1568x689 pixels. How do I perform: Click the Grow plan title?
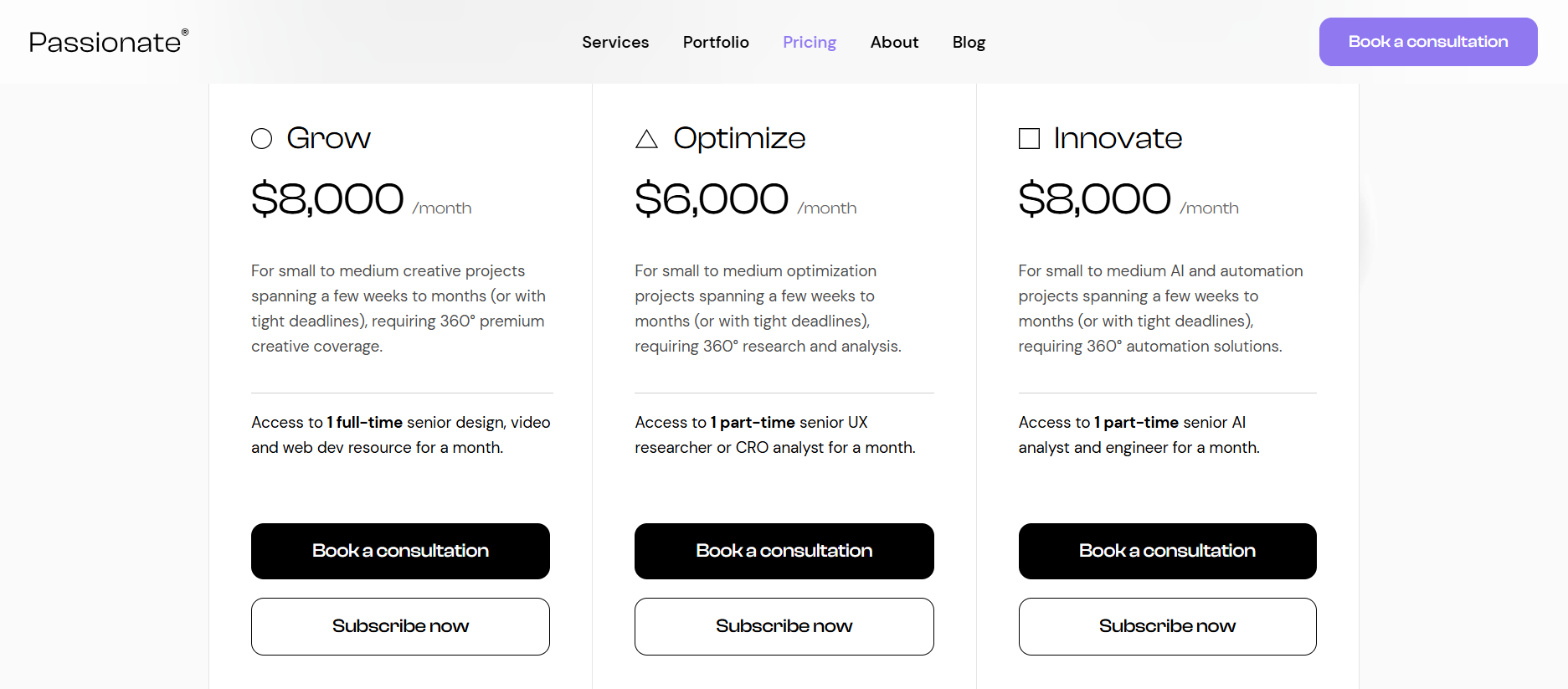tap(328, 138)
